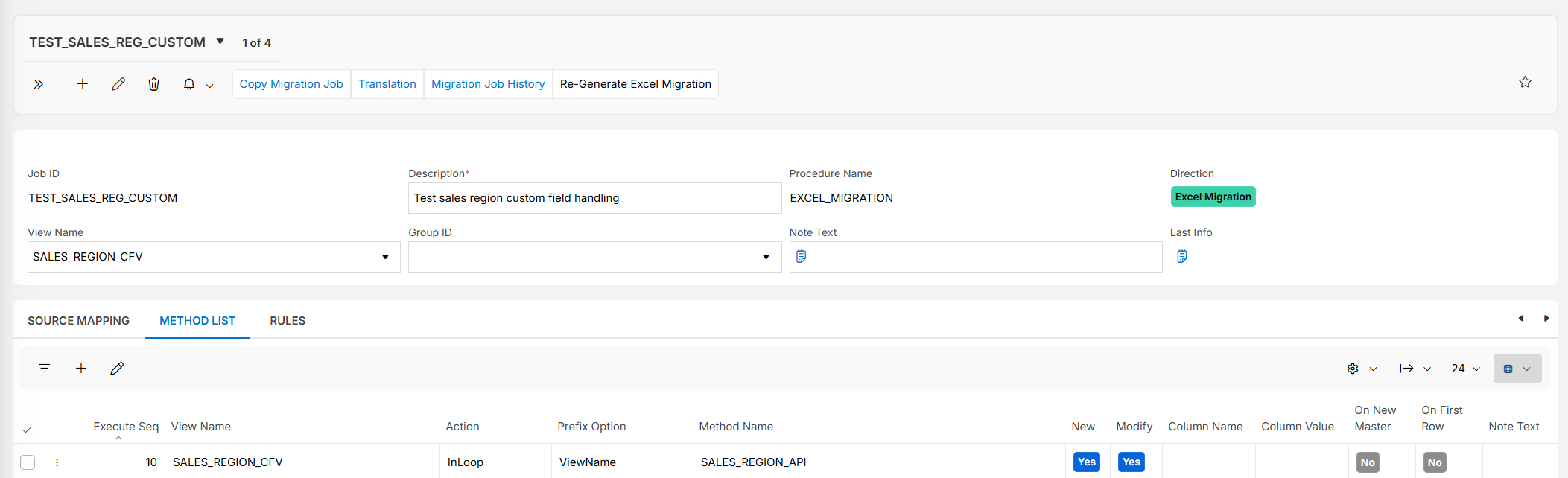Open Migration Job History
1568x478 pixels.
click(x=488, y=84)
